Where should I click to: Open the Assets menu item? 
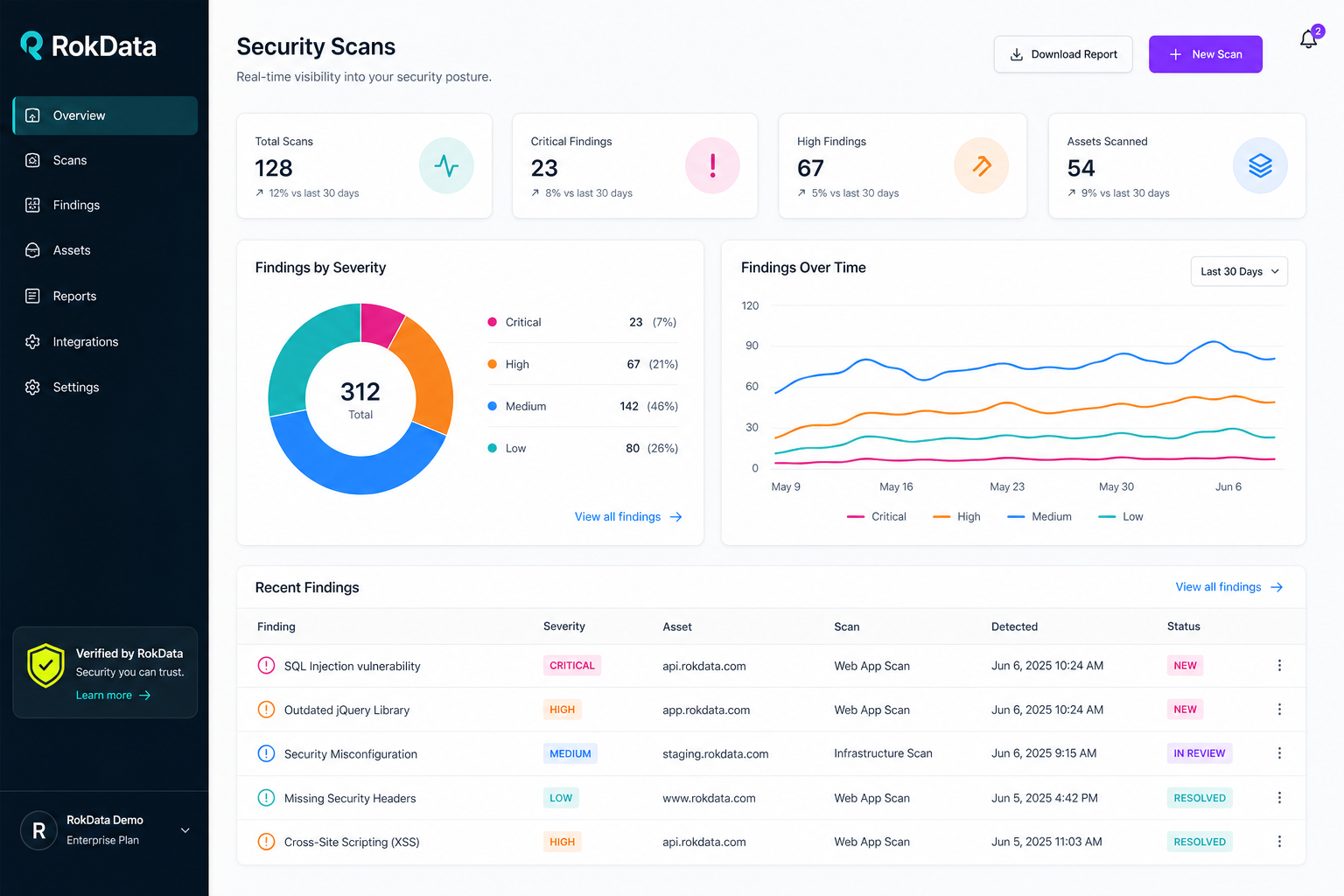click(x=105, y=250)
